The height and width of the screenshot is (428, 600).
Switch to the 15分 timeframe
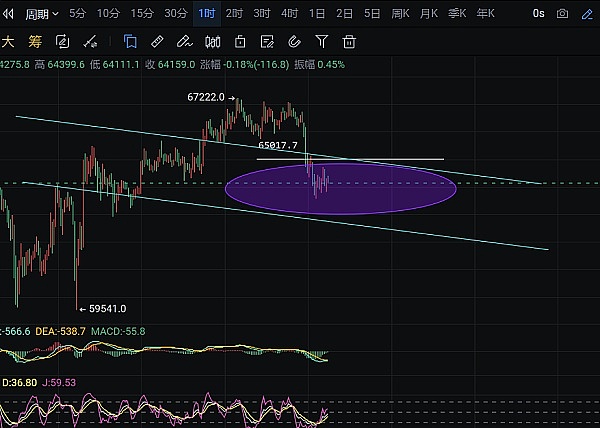pyautogui.click(x=142, y=14)
